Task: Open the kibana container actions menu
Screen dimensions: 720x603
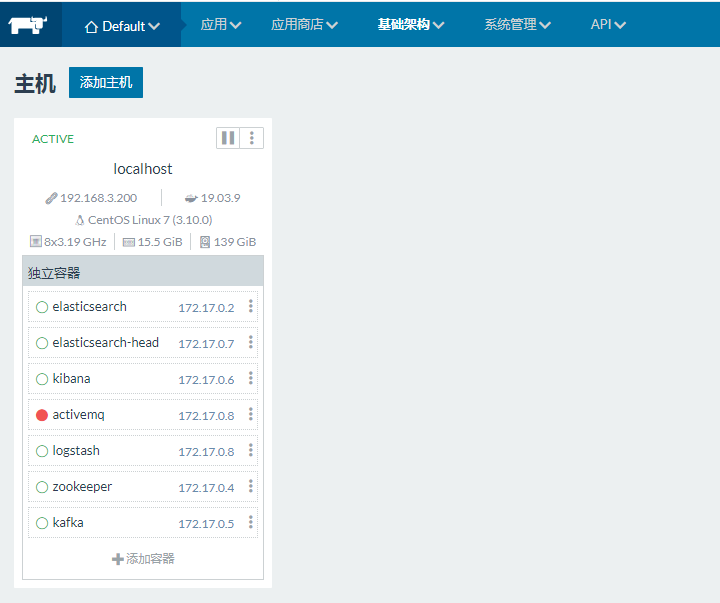Action: click(250, 379)
